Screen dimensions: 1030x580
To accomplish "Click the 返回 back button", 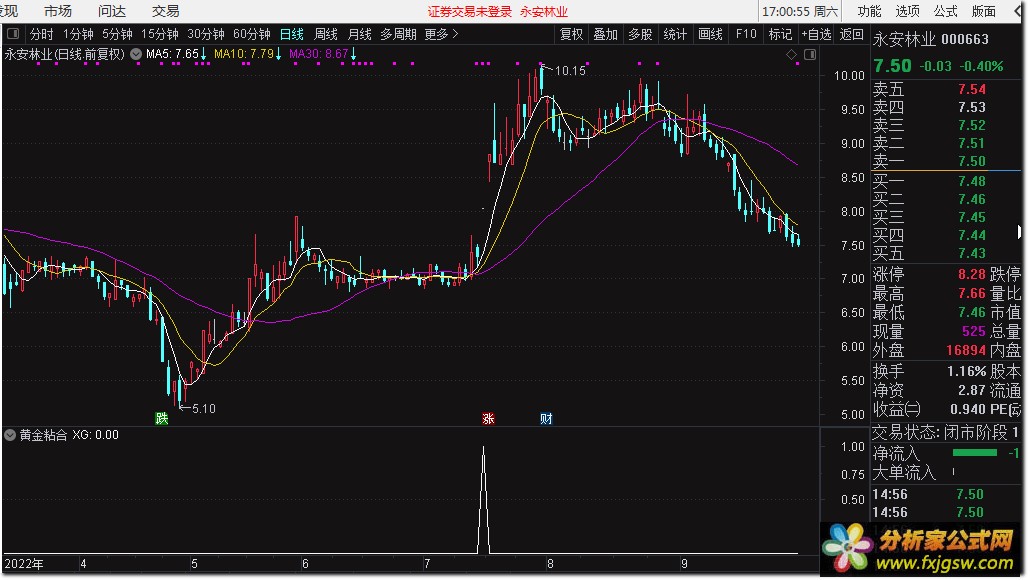I will (x=851, y=34).
